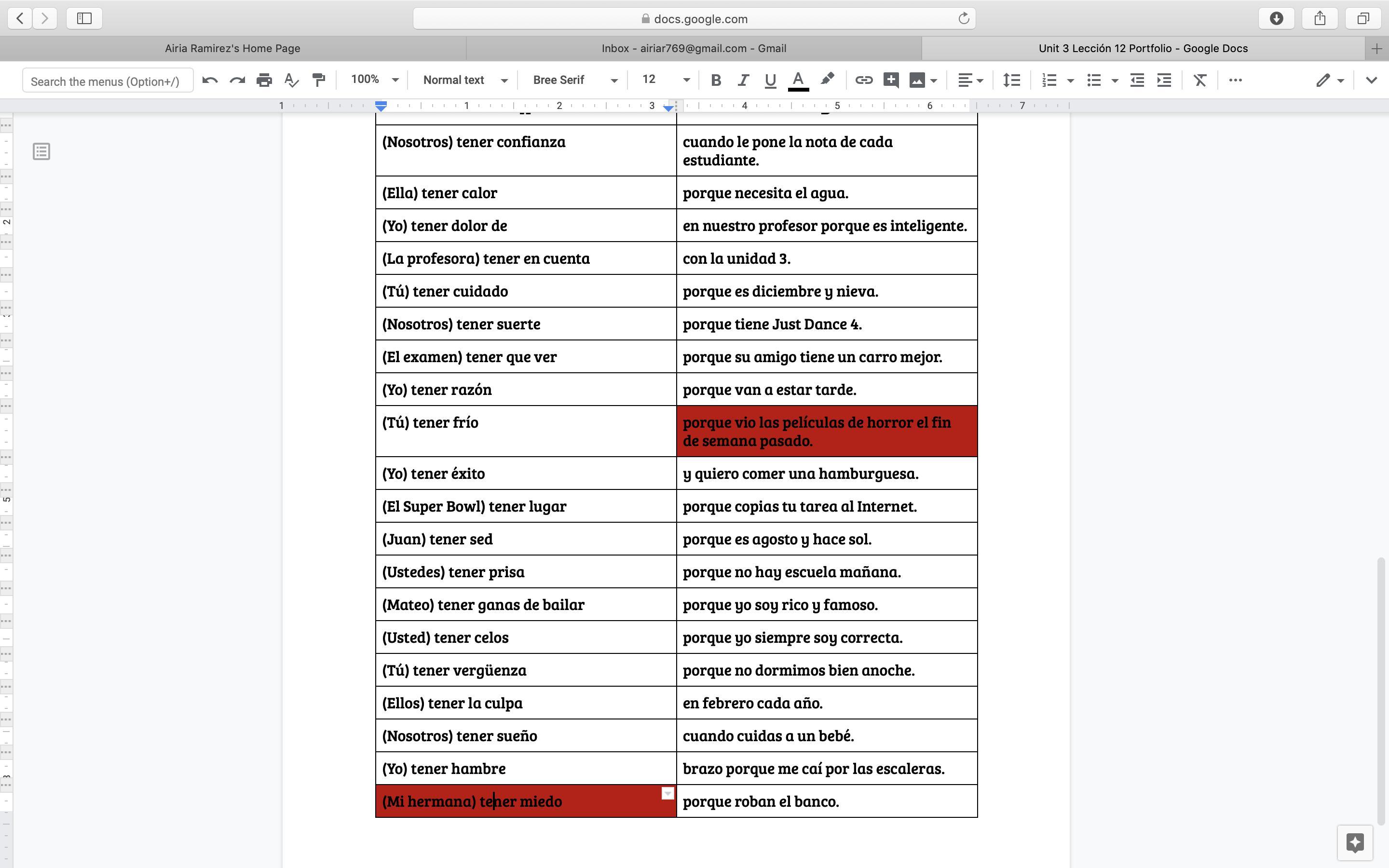
Task: Toggle Bold formatting
Action: (716, 81)
